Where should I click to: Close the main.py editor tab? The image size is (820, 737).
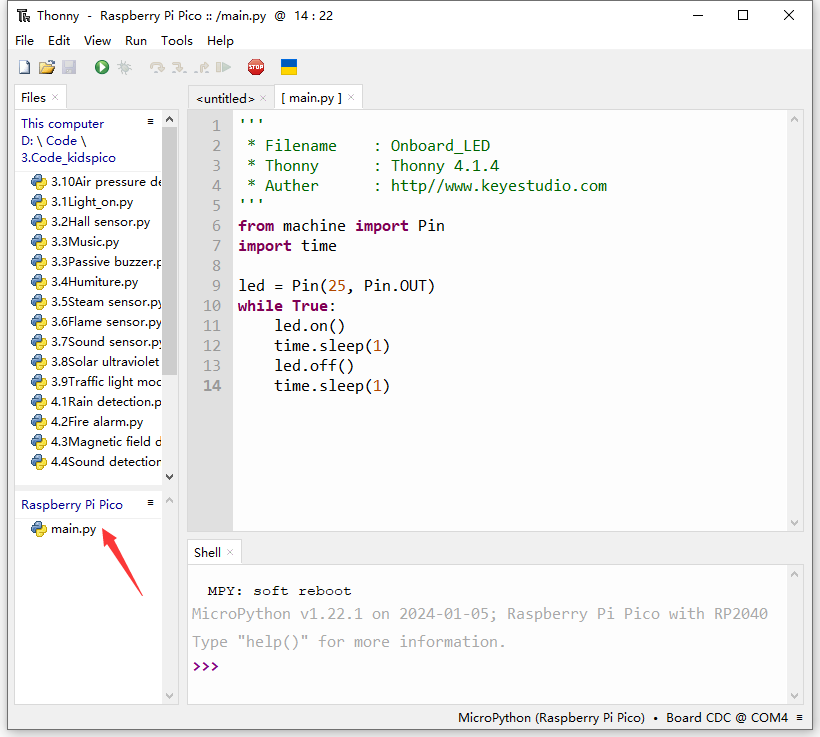point(351,97)
